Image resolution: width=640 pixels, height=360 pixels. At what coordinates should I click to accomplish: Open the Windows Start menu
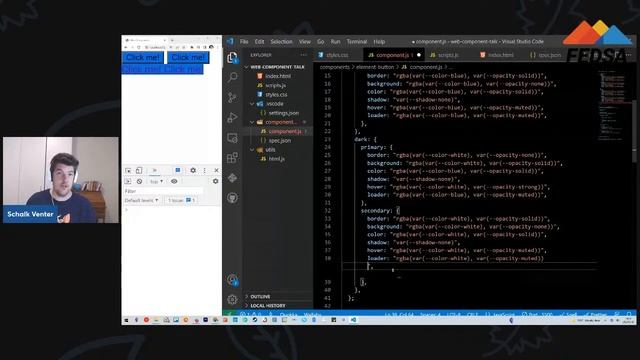tap(126, 320)
